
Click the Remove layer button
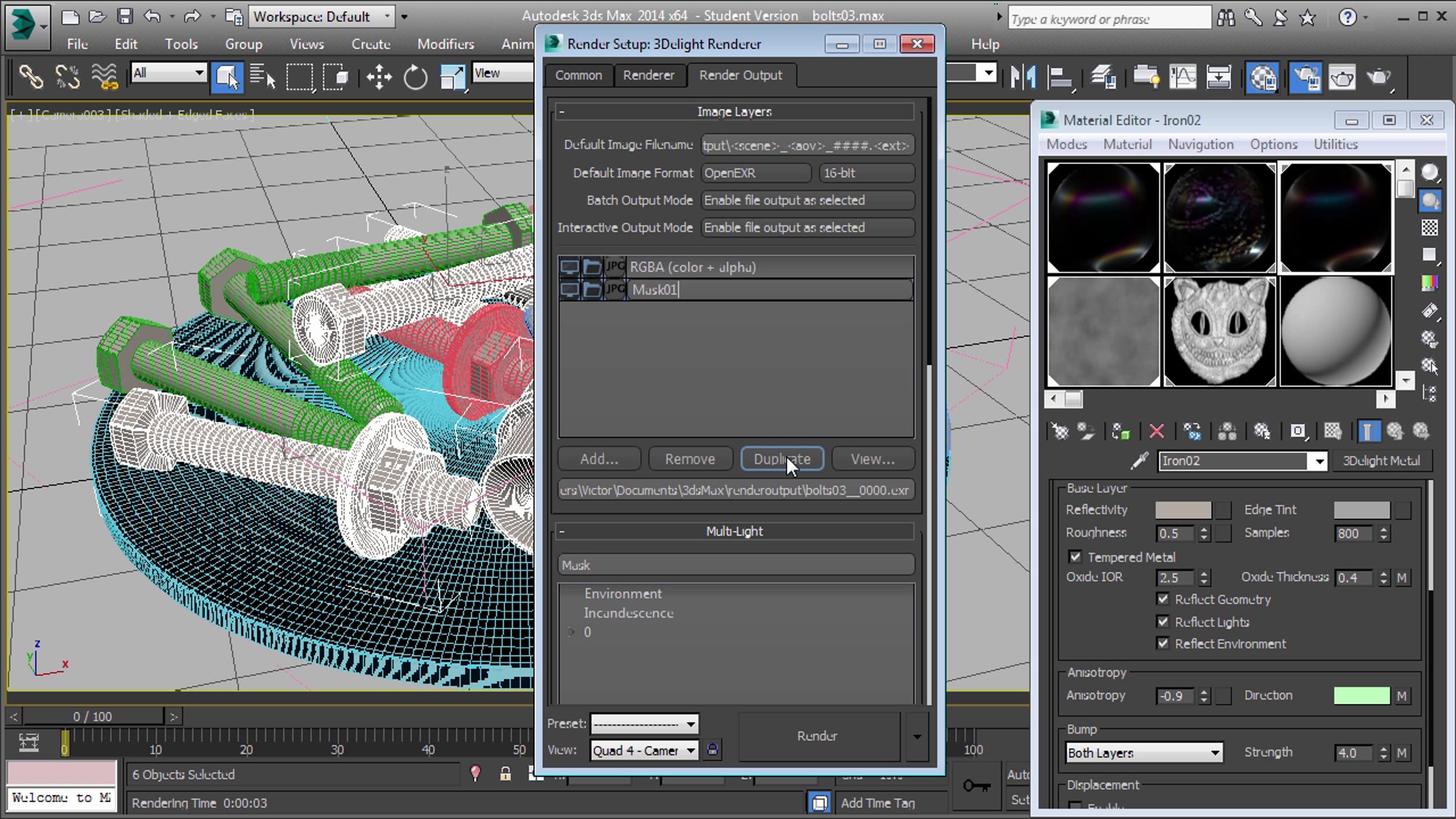690,459
